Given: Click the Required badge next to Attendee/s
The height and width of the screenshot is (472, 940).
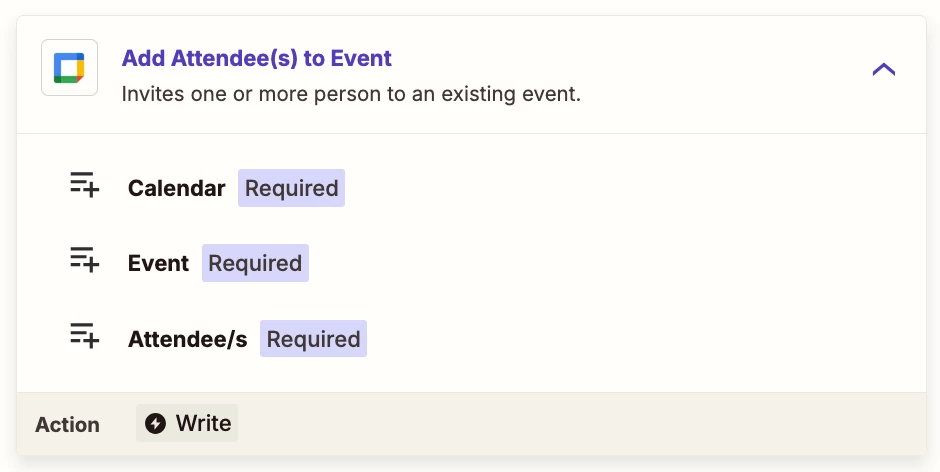Looking at the screenshot, I should pos(313,339).
